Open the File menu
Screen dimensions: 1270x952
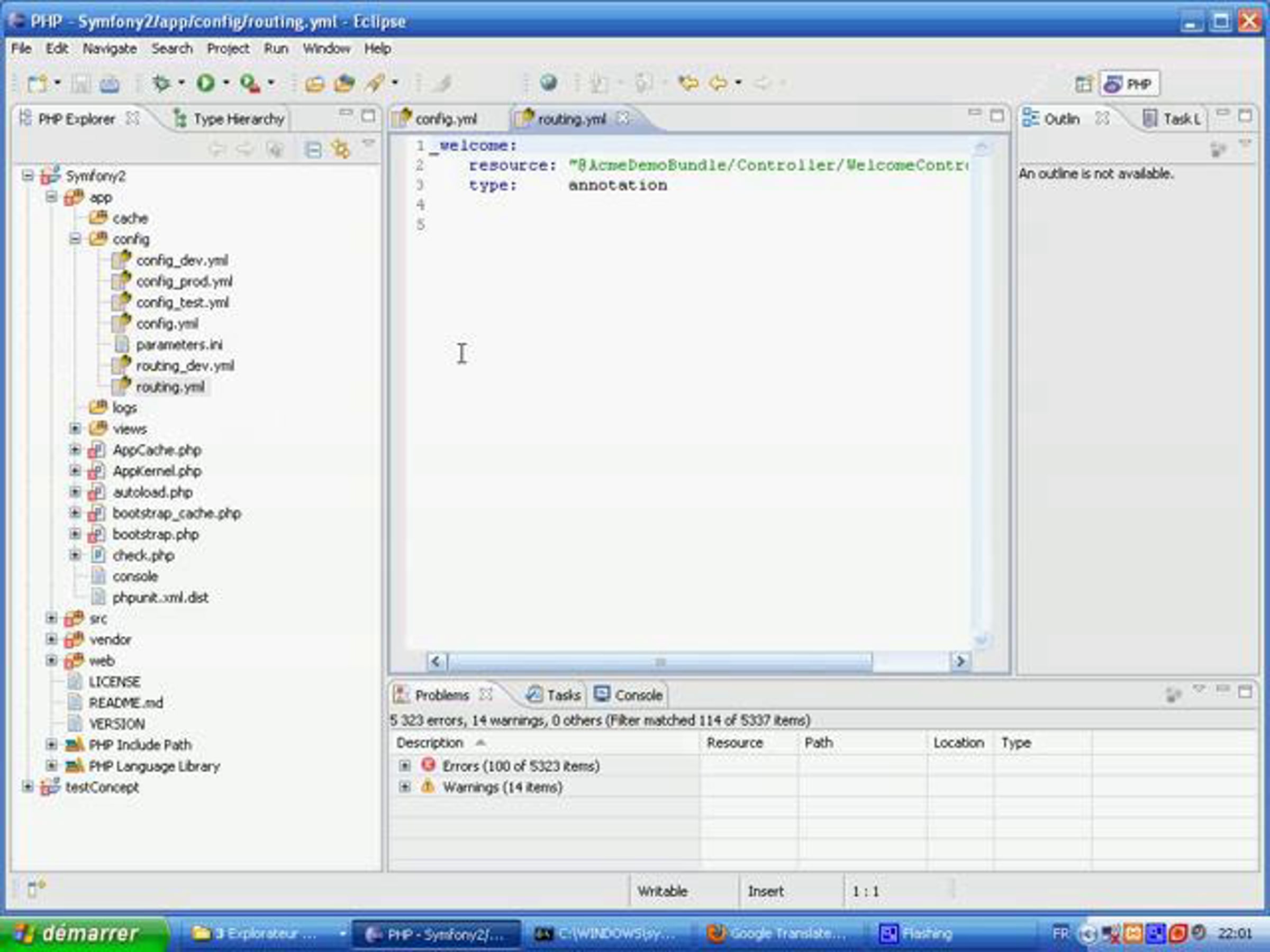pos(21,49)
